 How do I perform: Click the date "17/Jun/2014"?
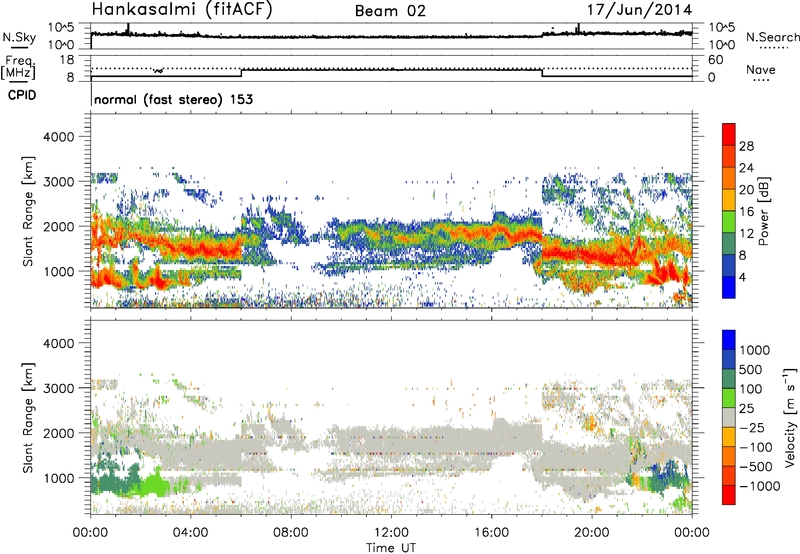coord(640,10)
